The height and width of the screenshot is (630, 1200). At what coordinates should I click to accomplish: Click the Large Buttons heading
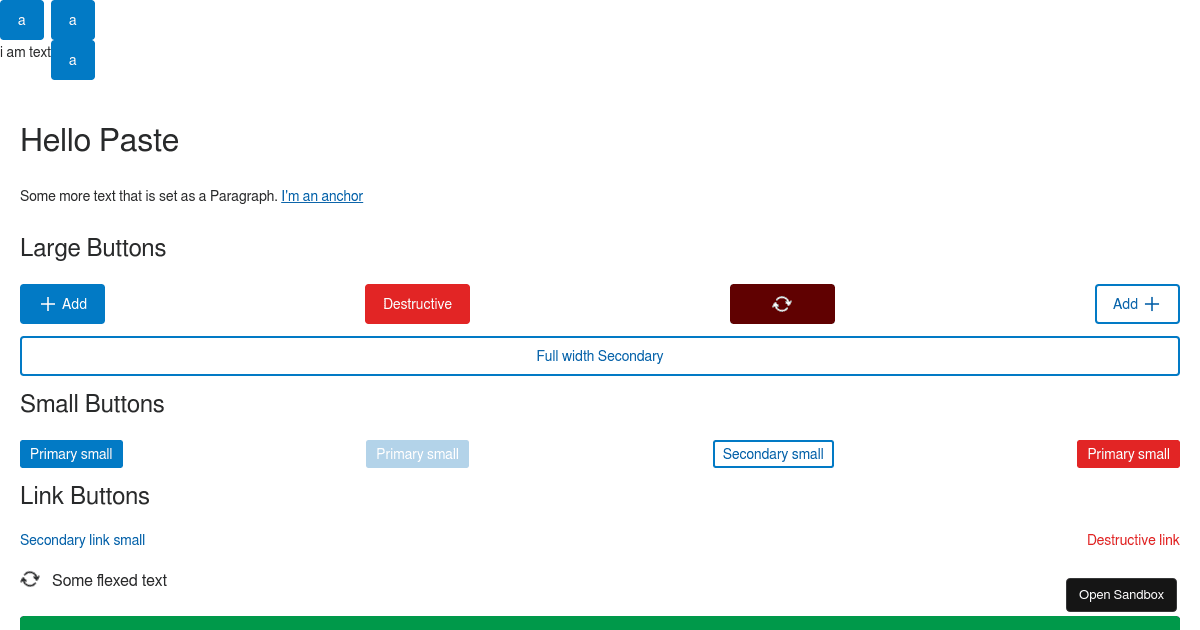coord(93,248)
